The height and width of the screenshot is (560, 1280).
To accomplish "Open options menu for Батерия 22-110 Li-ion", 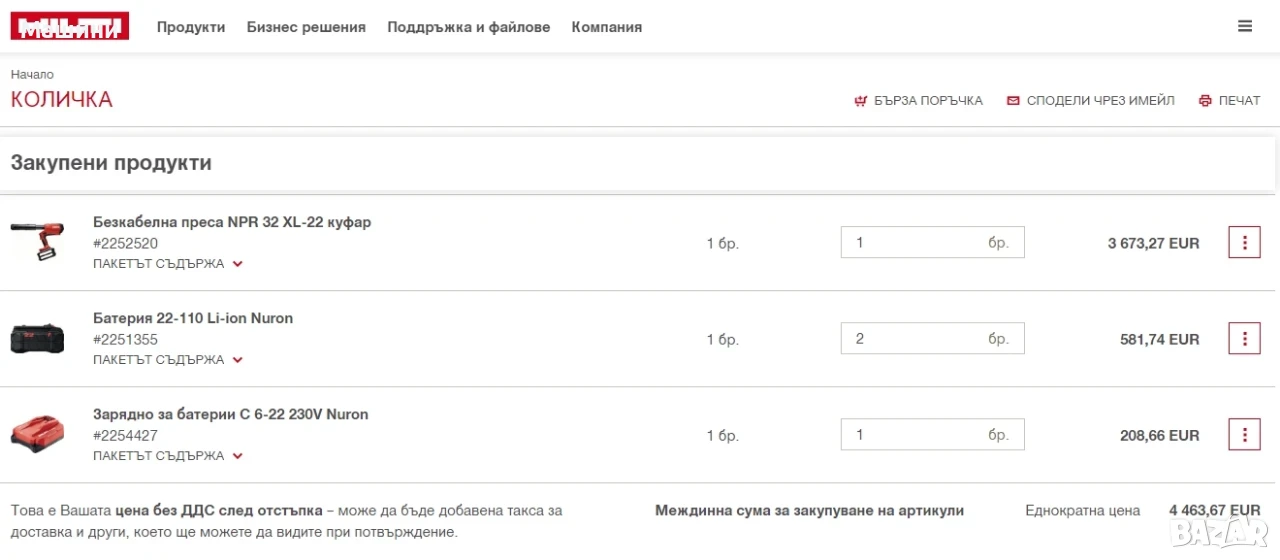I will [x=1244, y=339].
